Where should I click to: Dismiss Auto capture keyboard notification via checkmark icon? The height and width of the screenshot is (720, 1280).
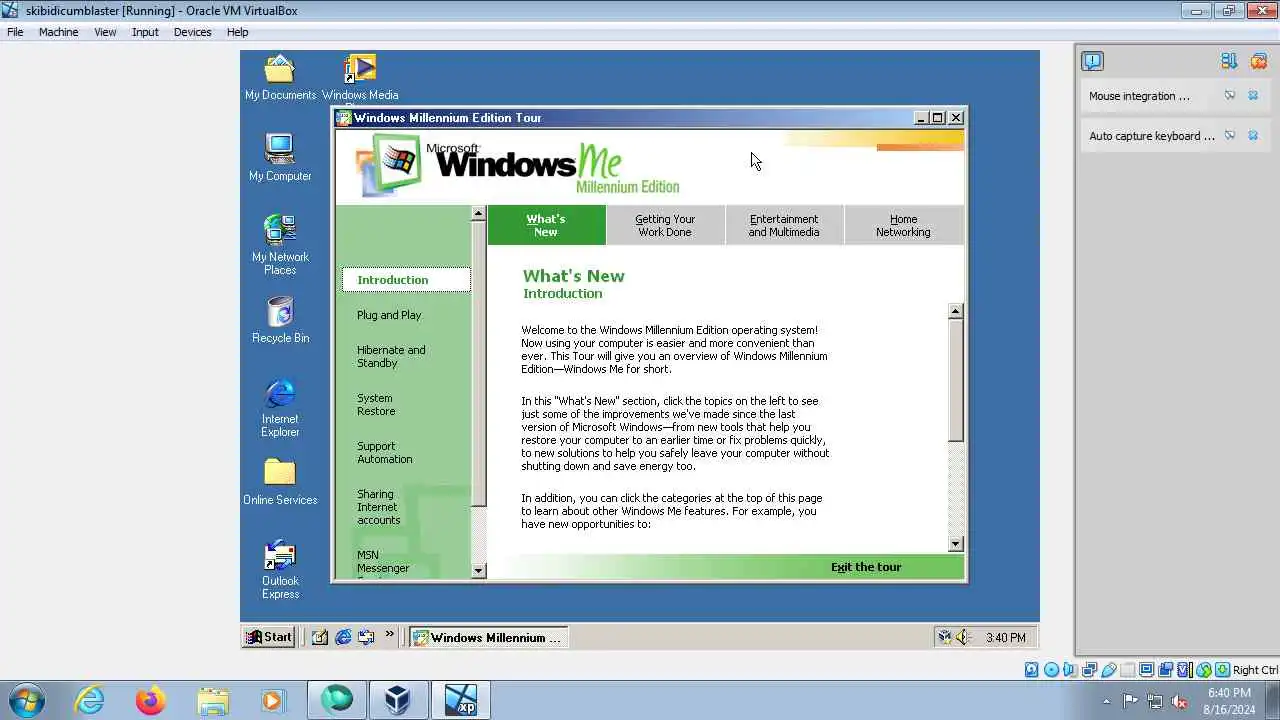point(1230,136)
